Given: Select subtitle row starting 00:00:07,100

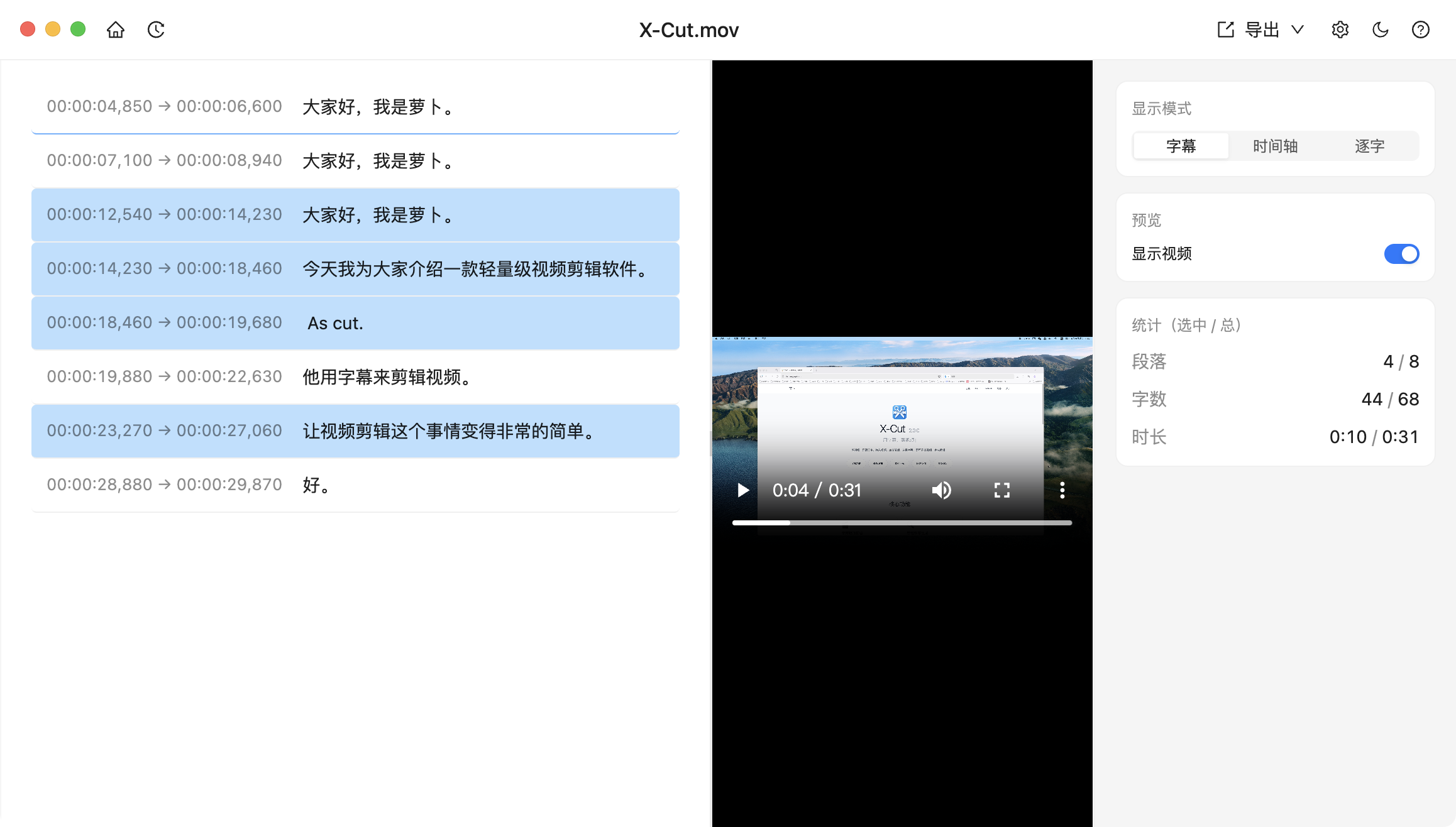Looking at the screenshot, I should (x=355, y=161).
